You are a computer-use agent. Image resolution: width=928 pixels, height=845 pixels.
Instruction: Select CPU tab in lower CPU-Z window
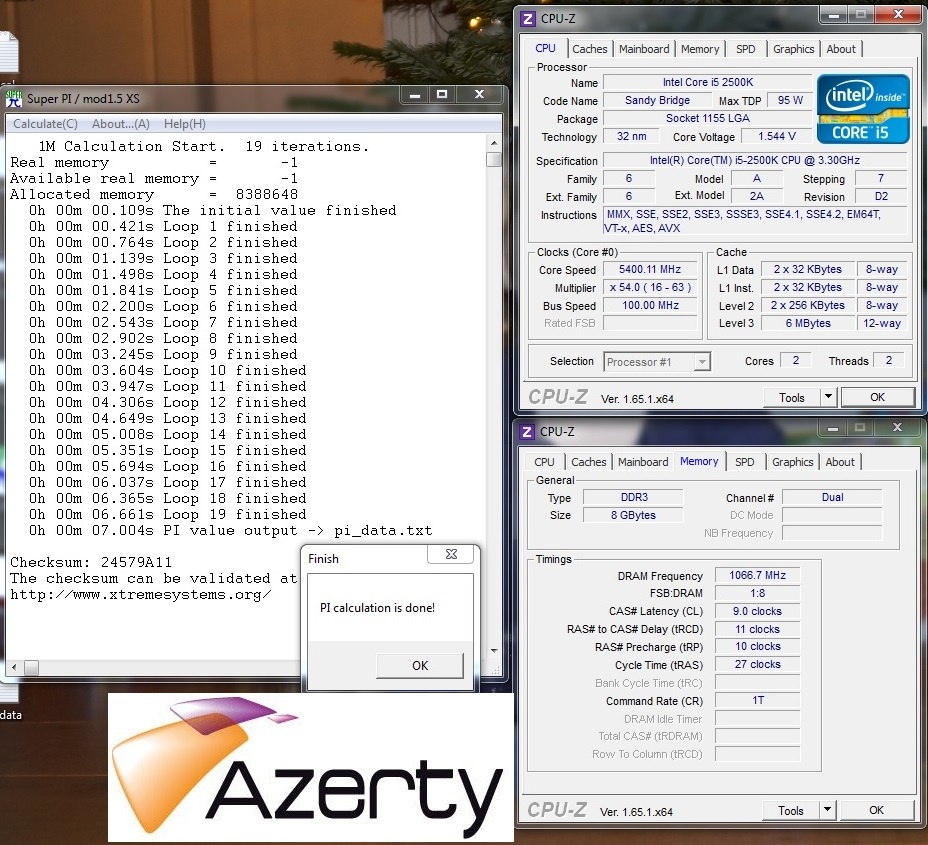tap(544, 462)
